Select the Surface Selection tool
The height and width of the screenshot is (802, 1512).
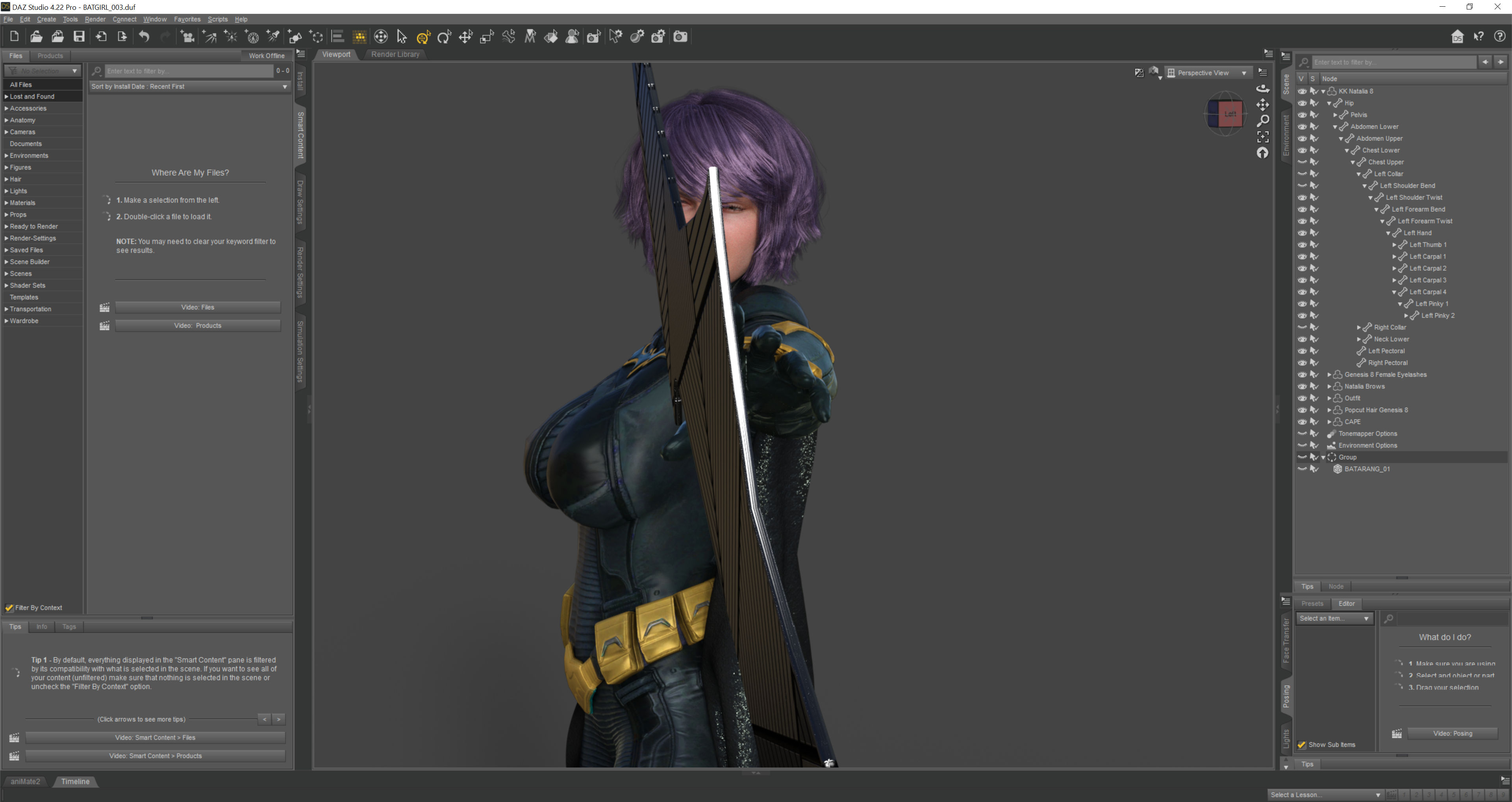point(551,36)
